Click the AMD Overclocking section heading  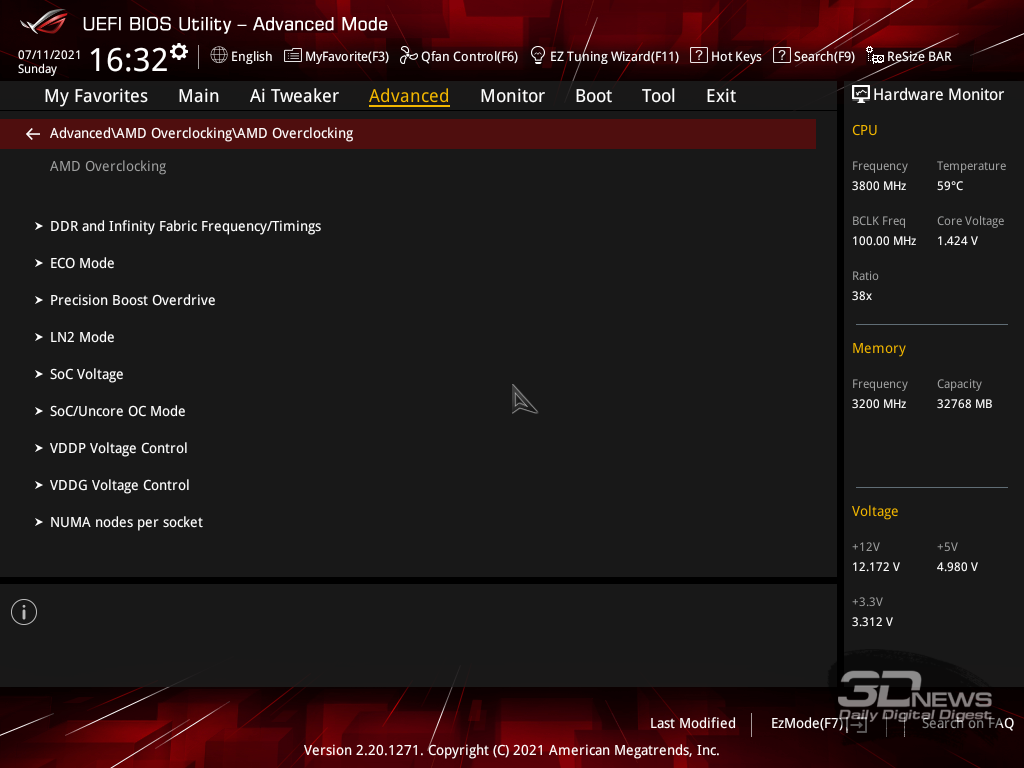(x=108, y=167)
